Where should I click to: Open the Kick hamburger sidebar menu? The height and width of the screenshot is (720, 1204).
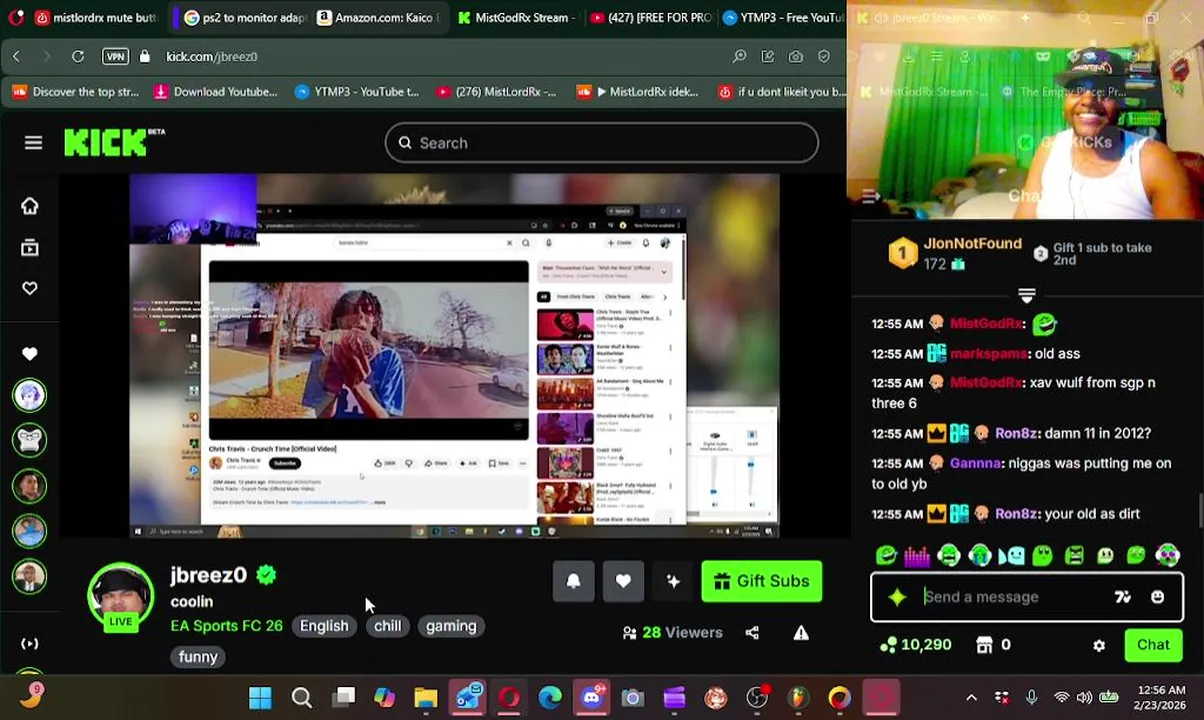33,143
